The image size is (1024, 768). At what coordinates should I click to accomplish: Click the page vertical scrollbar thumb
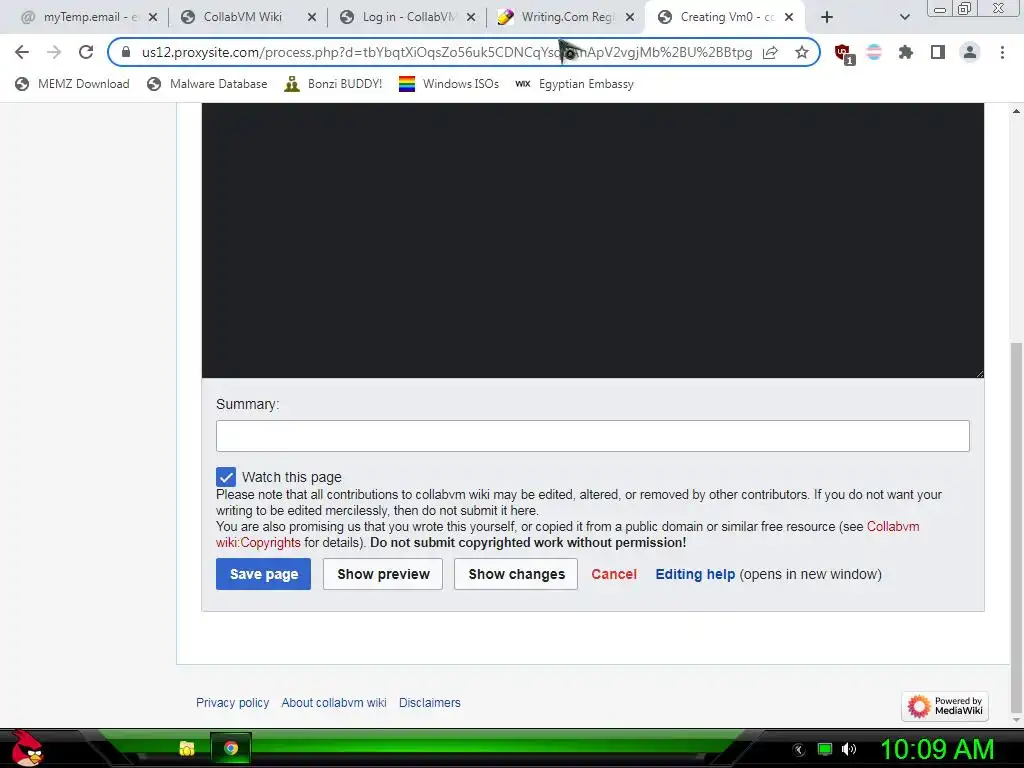coord(1016,527)
